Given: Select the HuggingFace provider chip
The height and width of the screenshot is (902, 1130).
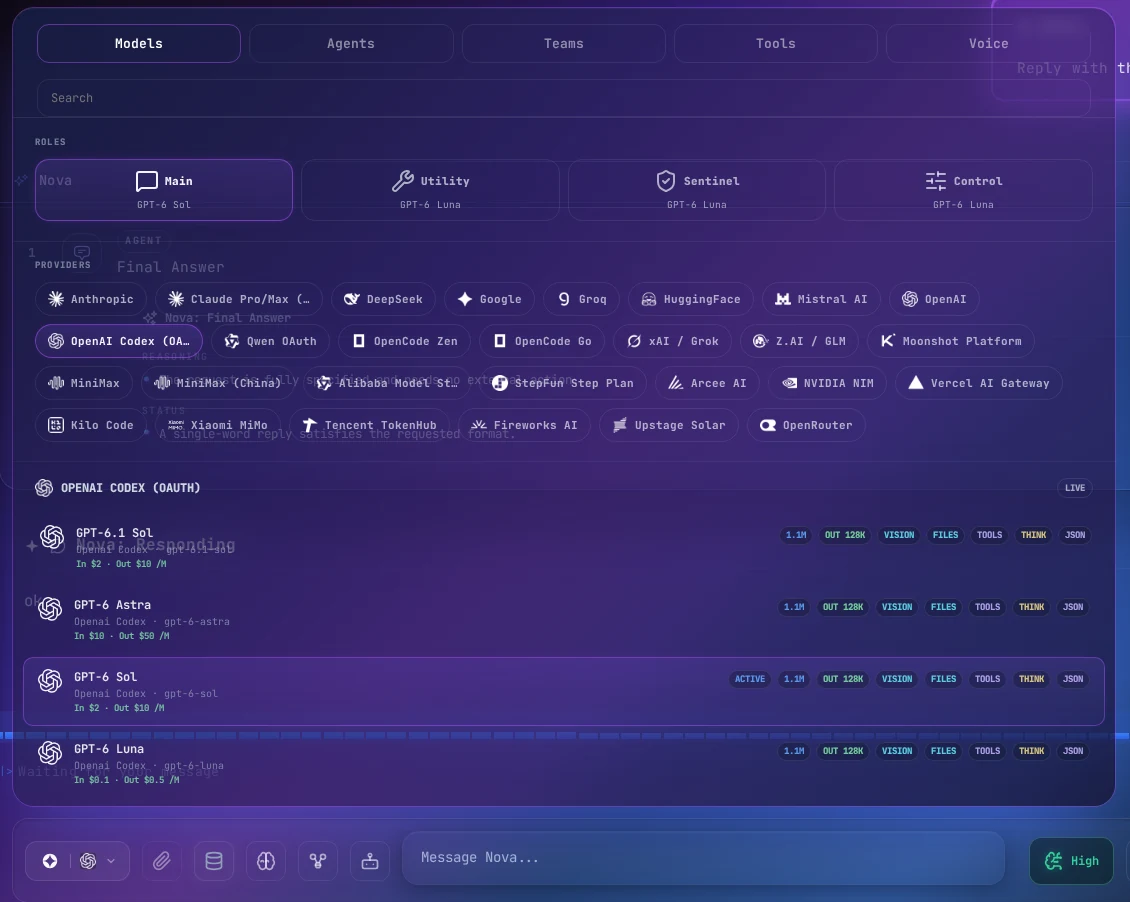Looking at the screenshot, I should (690, 299).
